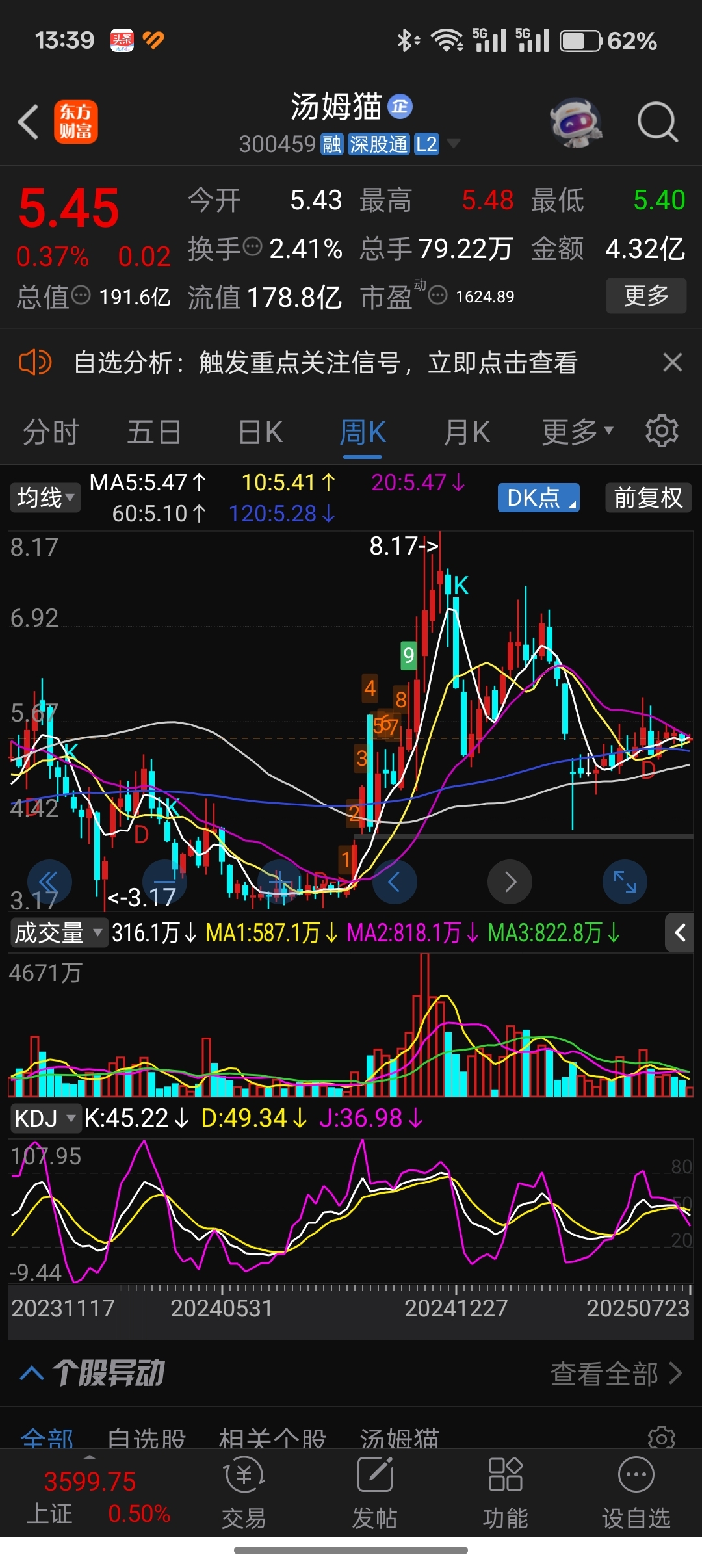Dismiss the 自选分析 notice banner
Image resolution: width=702 pixels, height=1568 pixels.
673,362
